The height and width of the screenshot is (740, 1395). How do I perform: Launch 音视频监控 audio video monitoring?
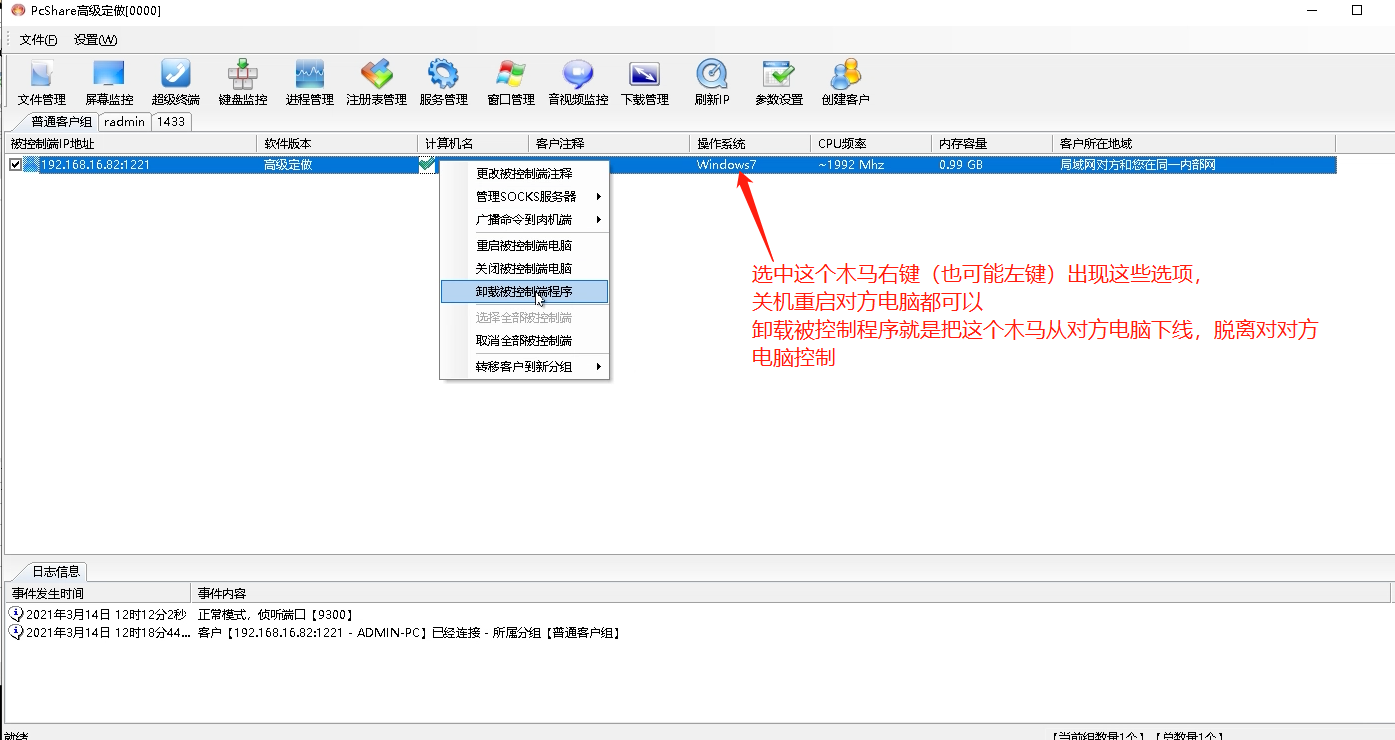(578, 83)
